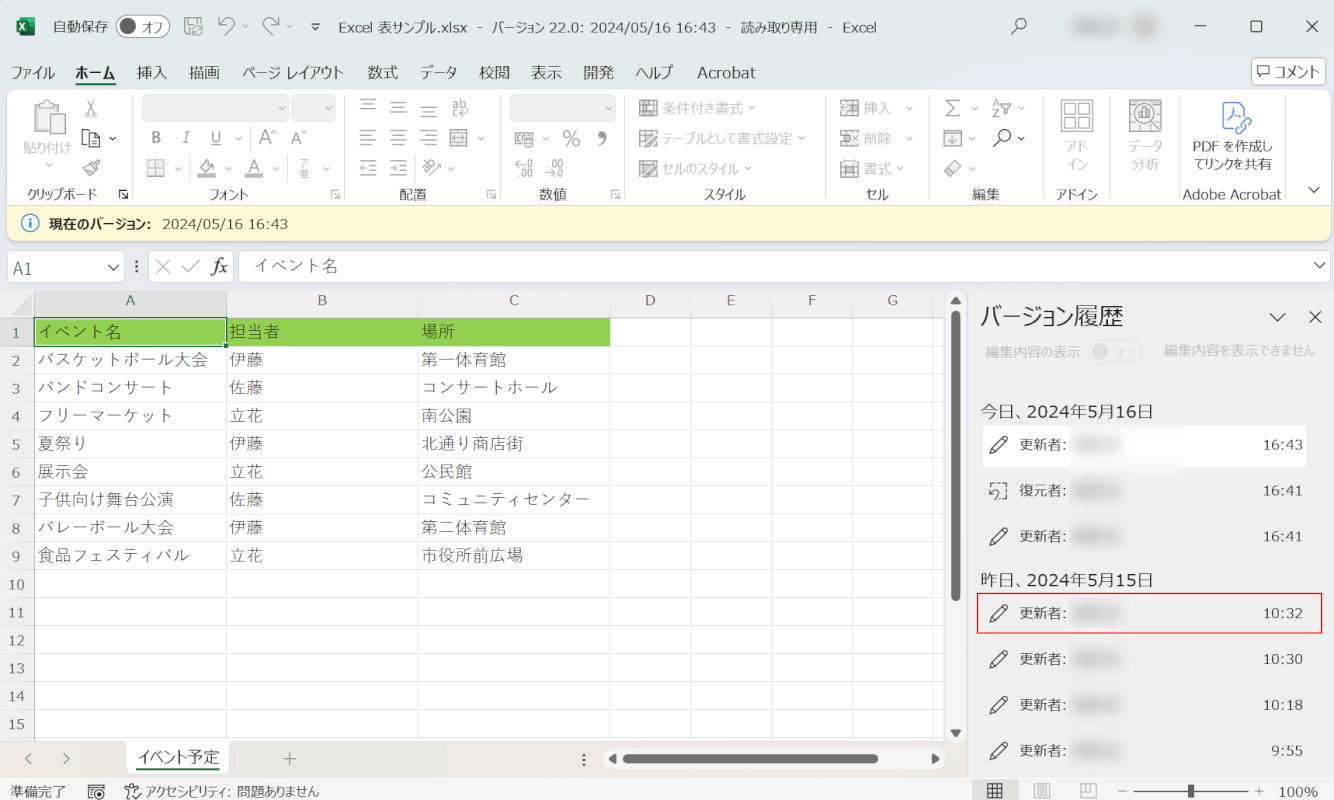The image size is (1334, 800).
Task: Click the Font Color A icon
Action: 254,168
